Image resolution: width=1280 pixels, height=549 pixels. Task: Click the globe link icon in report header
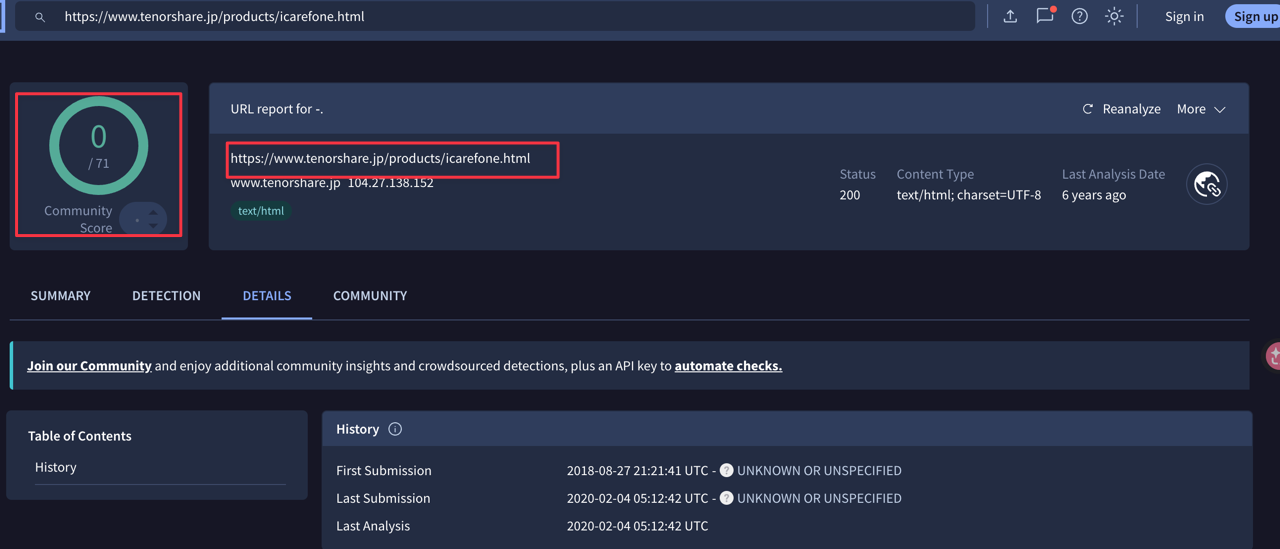coord(1207,185)
